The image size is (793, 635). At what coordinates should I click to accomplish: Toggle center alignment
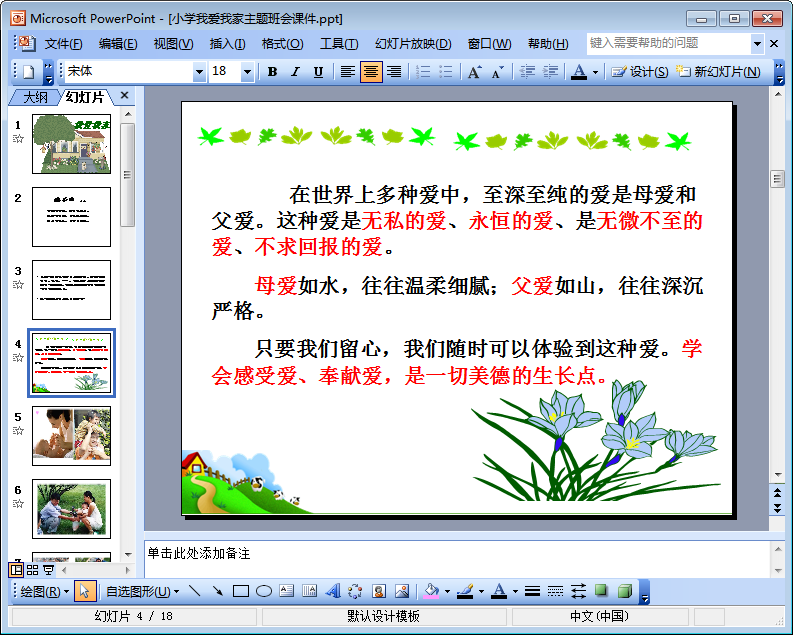tap(371, 72)
